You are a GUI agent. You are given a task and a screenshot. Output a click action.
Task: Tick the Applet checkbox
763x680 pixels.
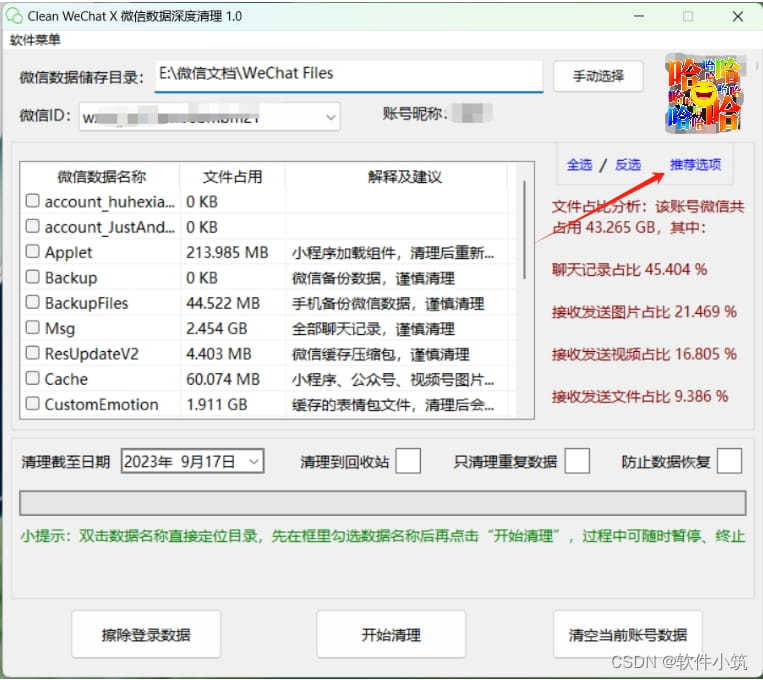[33, 251]
